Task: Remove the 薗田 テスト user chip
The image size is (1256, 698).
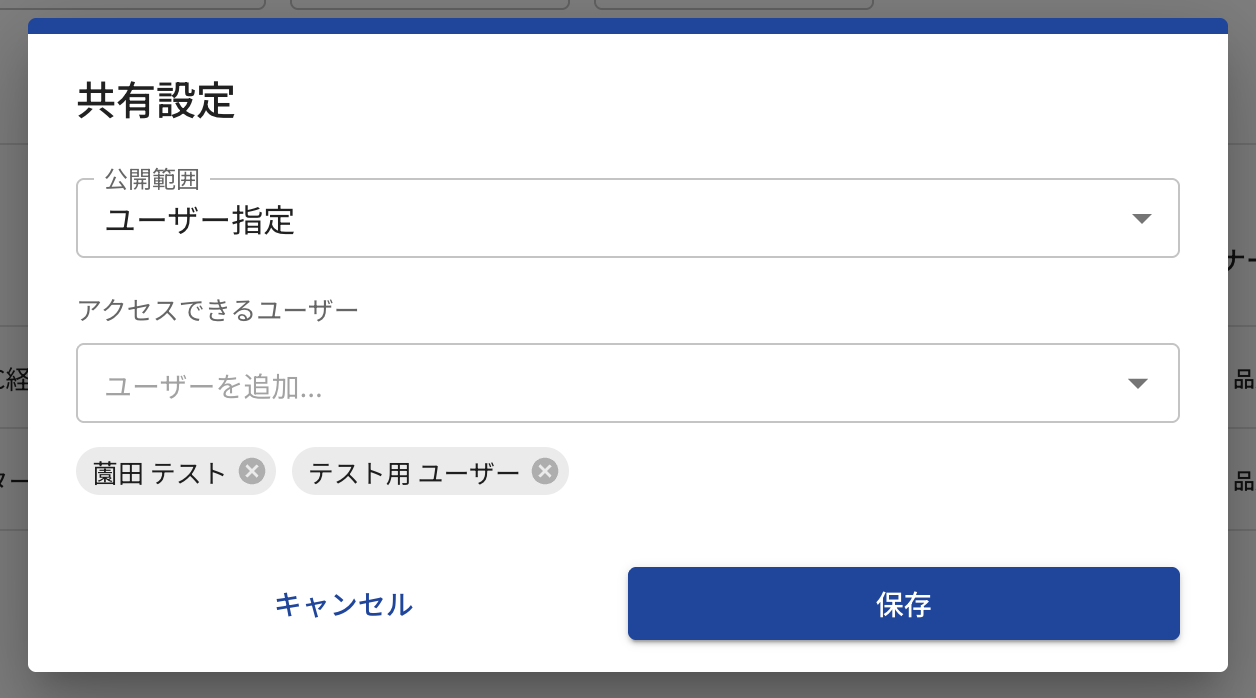Action: click(251, 471)
